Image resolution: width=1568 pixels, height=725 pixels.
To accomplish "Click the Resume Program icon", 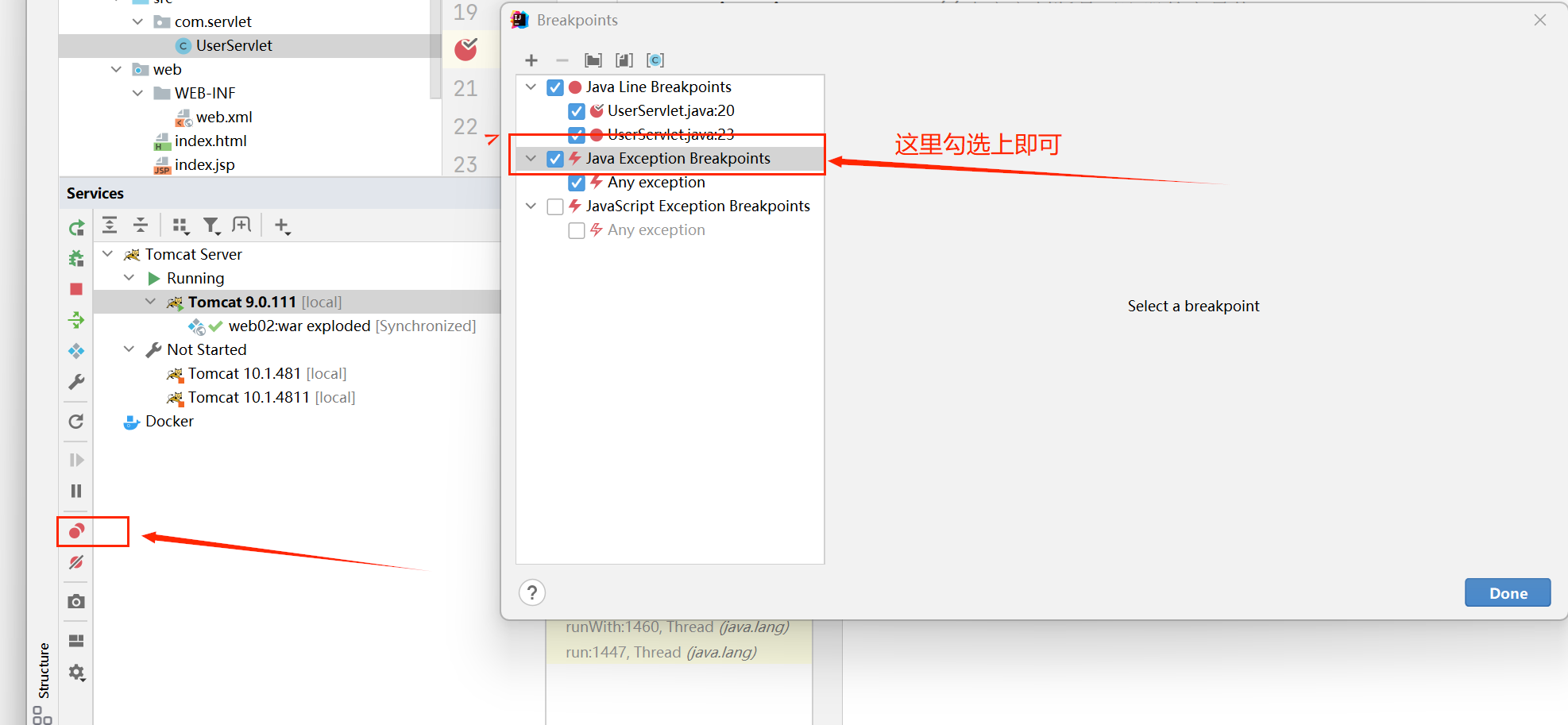I will 76,460.
